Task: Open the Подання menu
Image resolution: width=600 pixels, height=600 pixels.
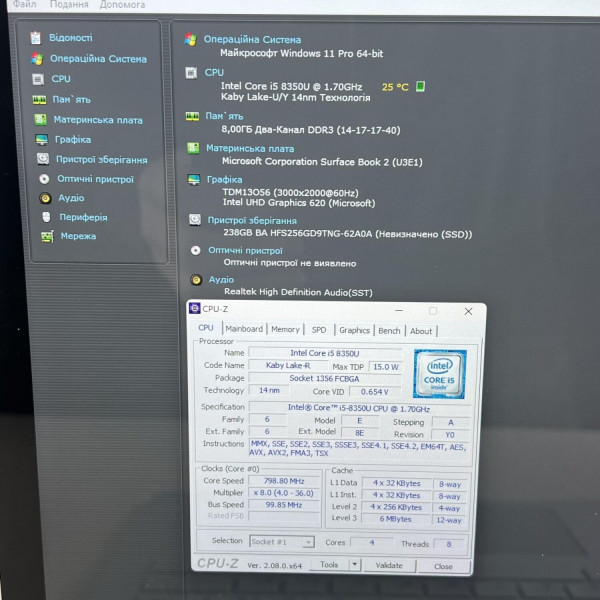Action: click(x=69, y=5)
